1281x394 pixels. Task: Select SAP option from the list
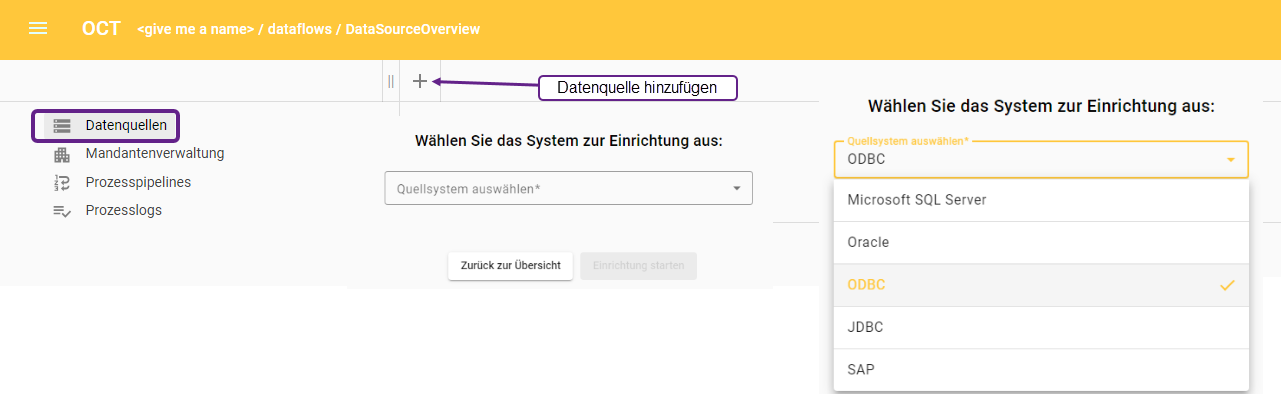click(1041, 370)
